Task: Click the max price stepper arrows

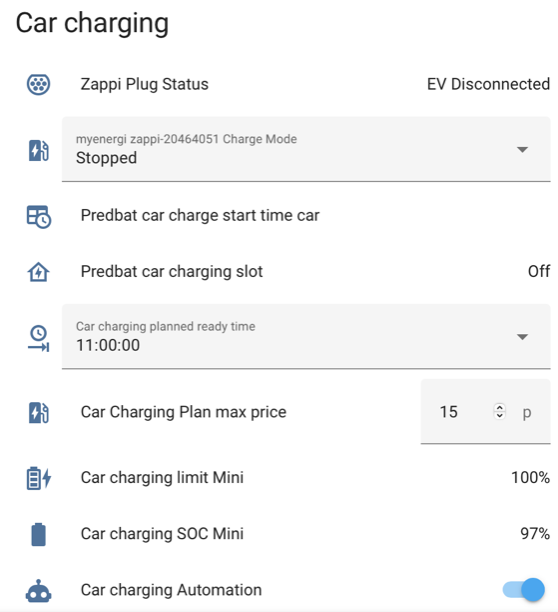Action: click(x=499, y=411)
